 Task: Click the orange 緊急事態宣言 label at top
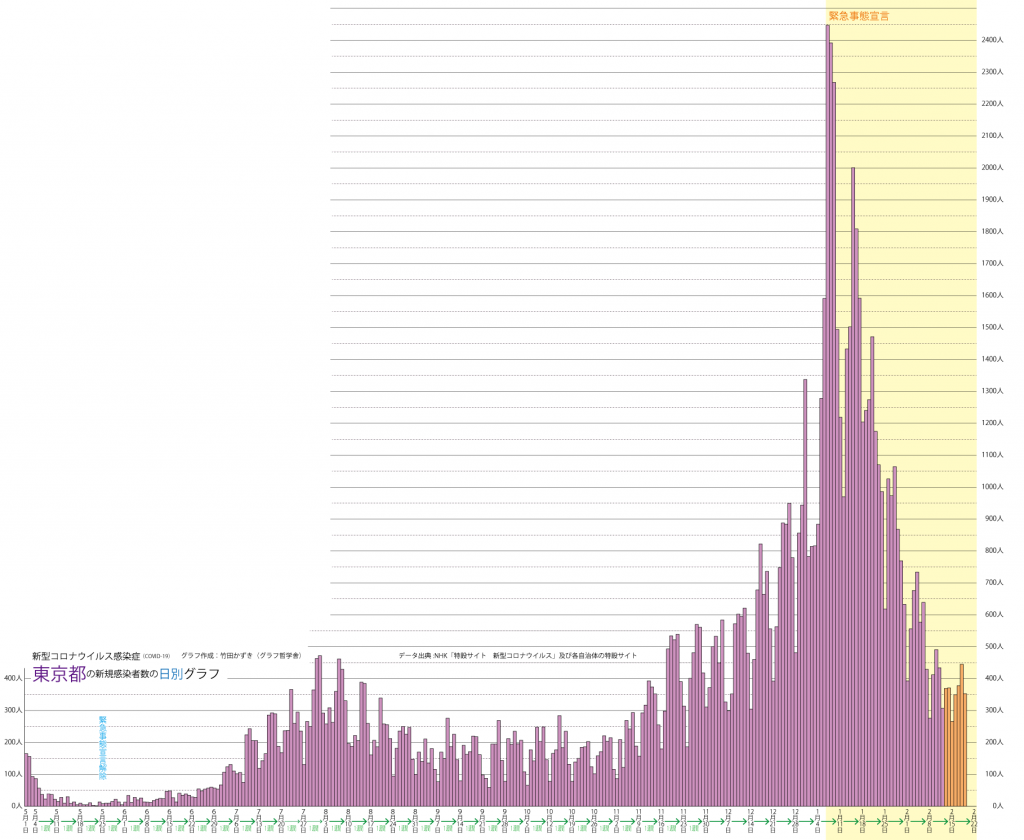pyautogui.click(x=859, y=16)
